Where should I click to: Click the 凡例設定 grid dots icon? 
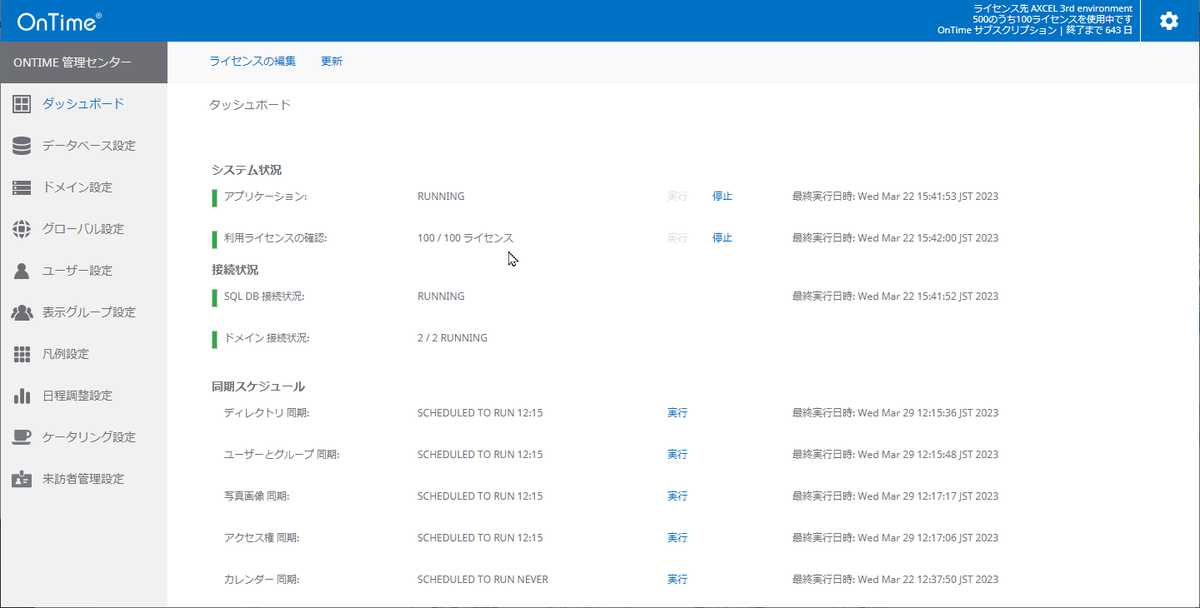pos(21,354)
